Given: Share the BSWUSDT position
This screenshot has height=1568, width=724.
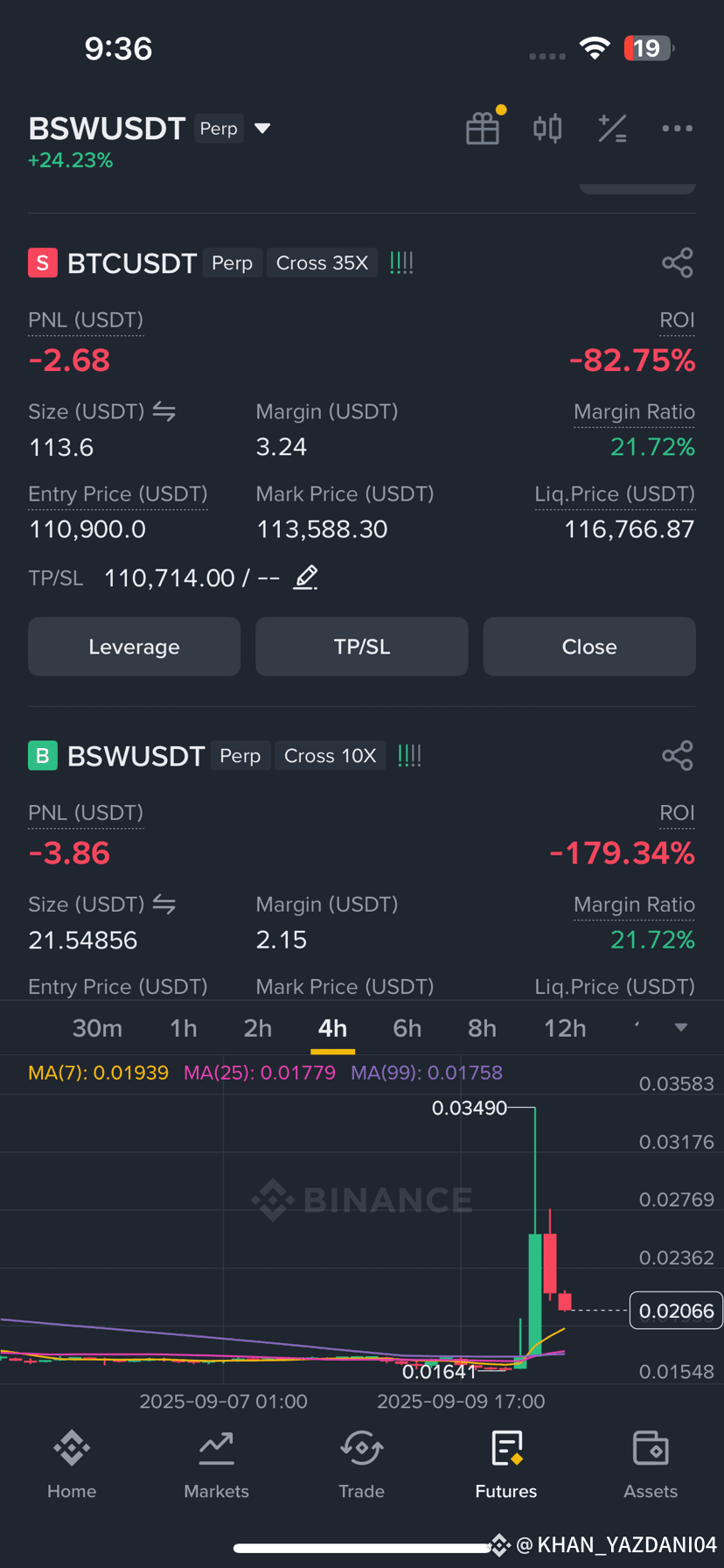Looking at the screenshot, I should (x=678, y=755).
